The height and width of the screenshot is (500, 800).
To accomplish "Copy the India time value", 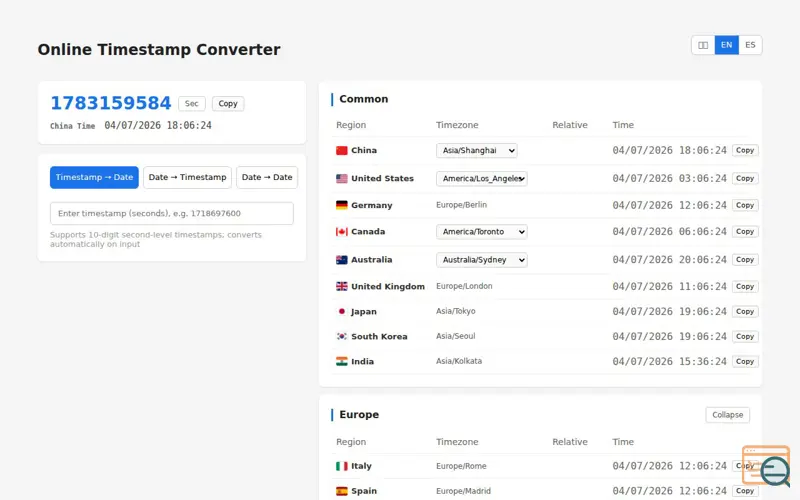I will (x=745, y=361).
